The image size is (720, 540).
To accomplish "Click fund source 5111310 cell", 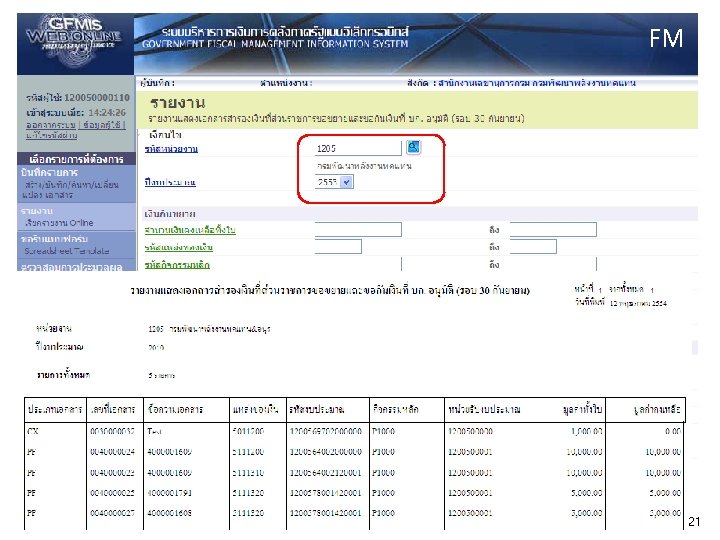I will click(x=248, y=472).
